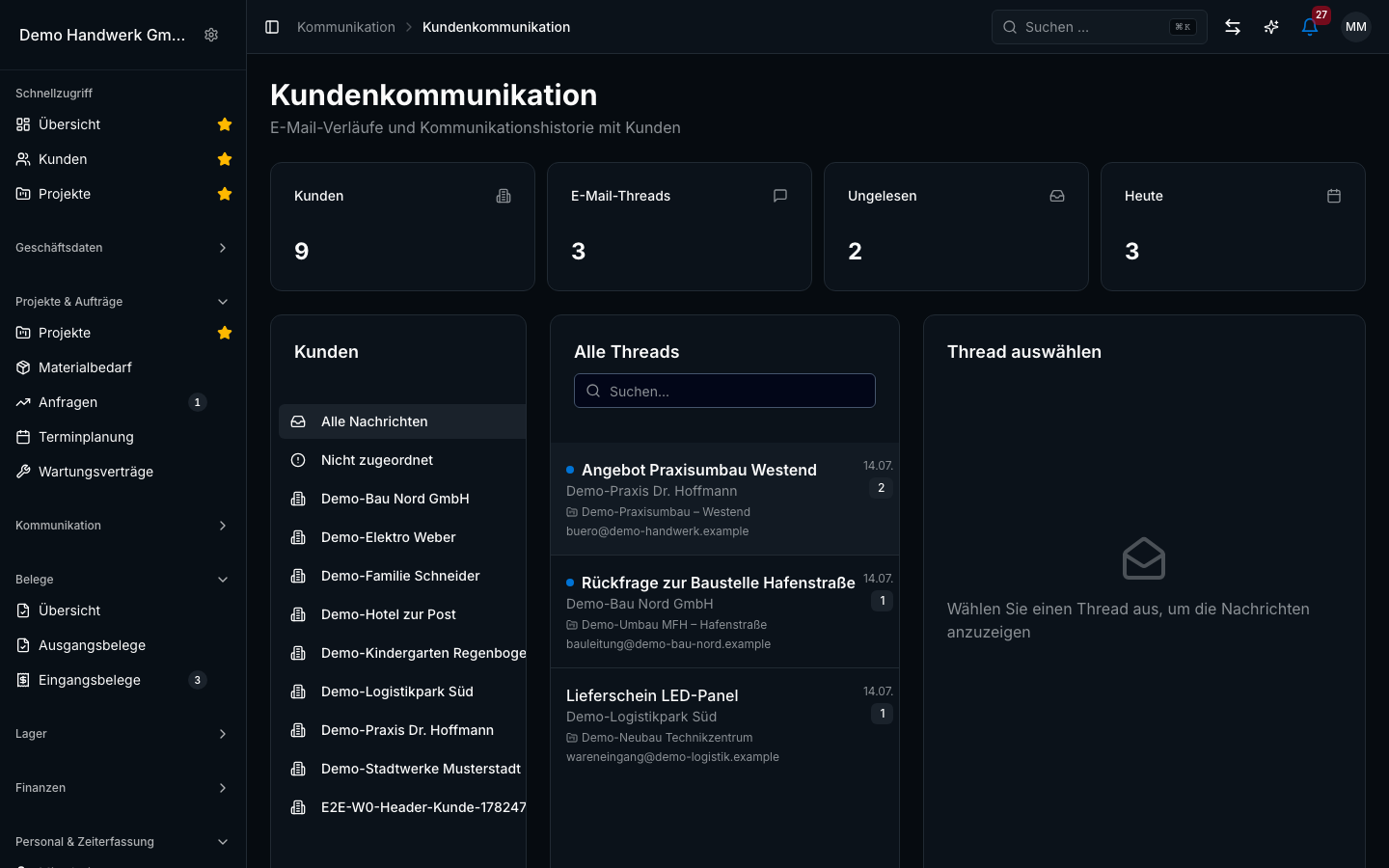The width and height of the screenshot is (1389, 868).
Task: Select customer Demo-Kindergarten Regenbogen
Action: pyautogui.click(x=402, y=653)
